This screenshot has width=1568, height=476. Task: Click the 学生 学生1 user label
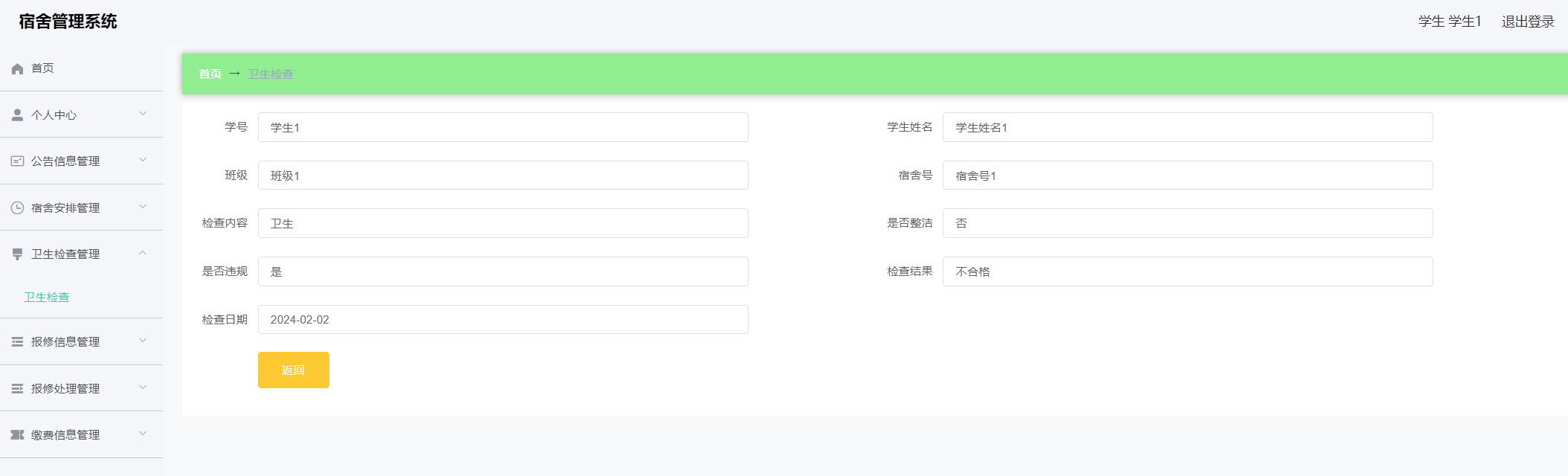click(1450, 22)
